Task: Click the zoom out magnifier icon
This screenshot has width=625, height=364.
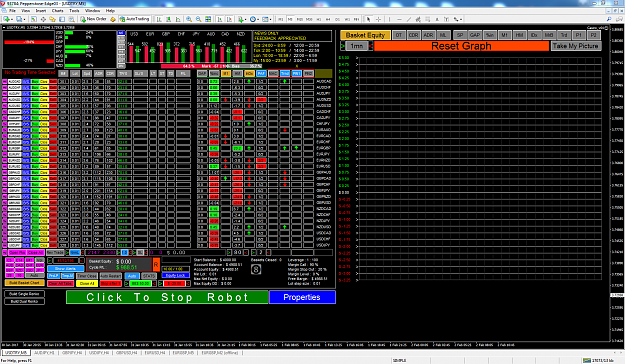Action: click(198, 19)
